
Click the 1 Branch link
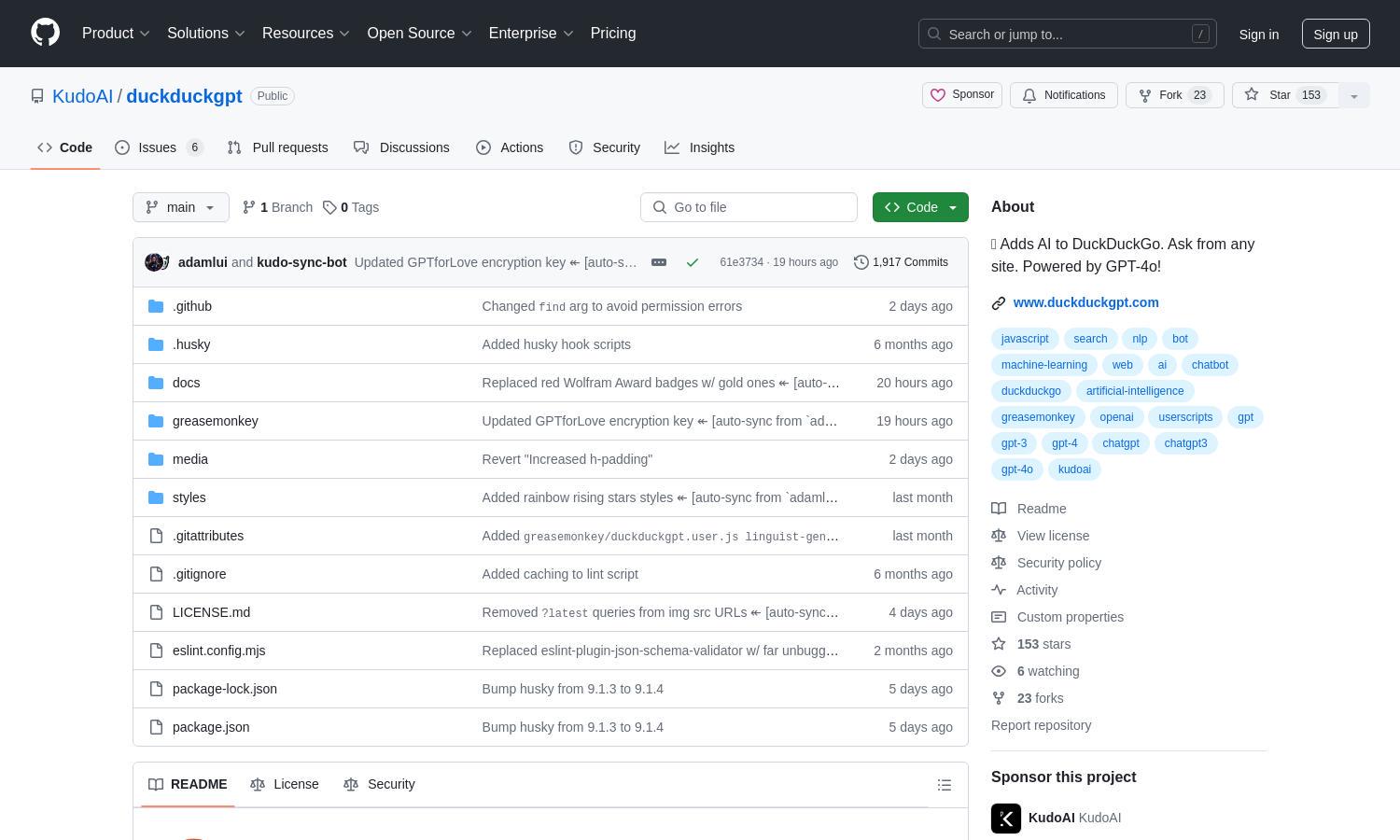pyautogui.click(x=277, y=207)
